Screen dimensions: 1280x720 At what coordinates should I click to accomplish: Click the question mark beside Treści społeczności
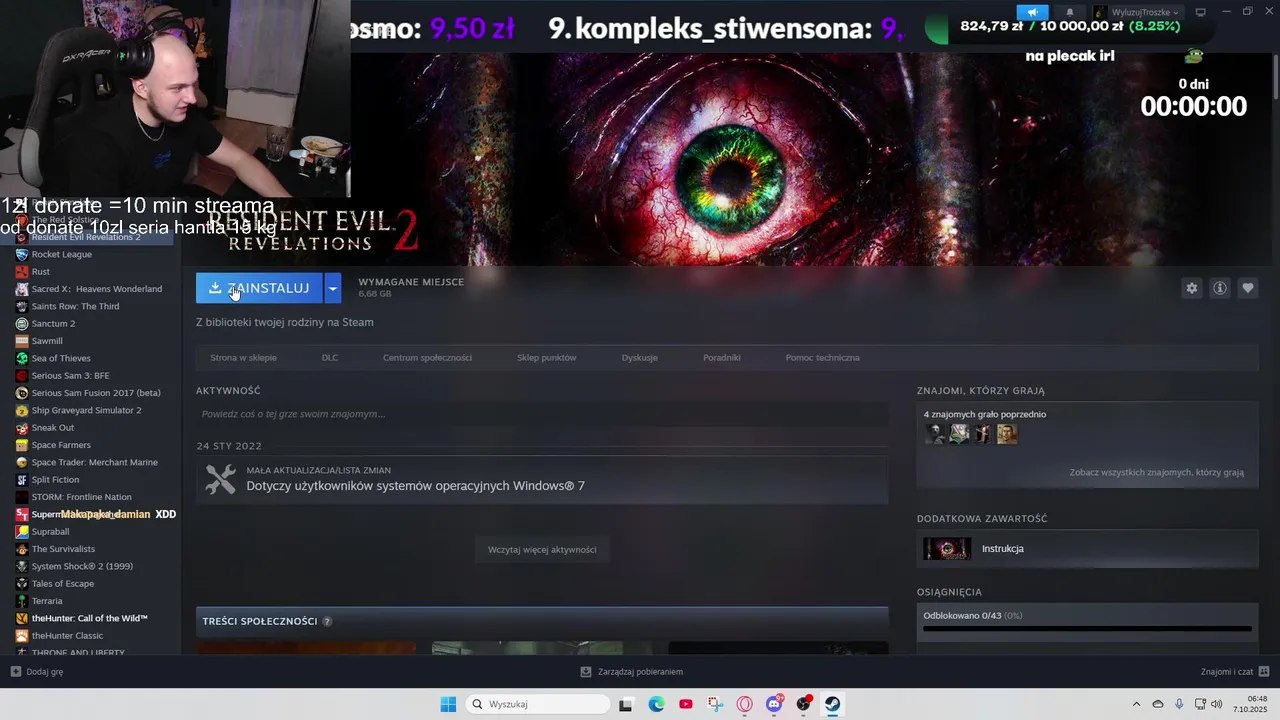pos(327,621)
